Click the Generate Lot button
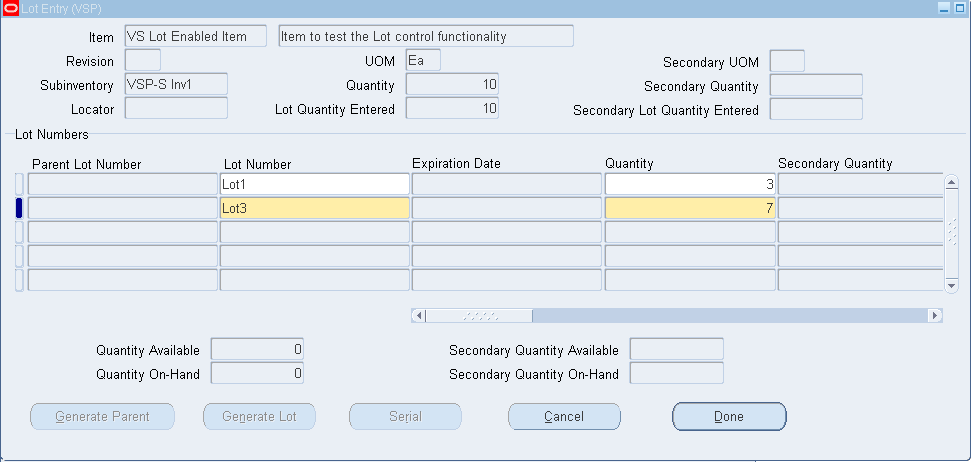Screen dimensions: 971x462 pos(259,417)
